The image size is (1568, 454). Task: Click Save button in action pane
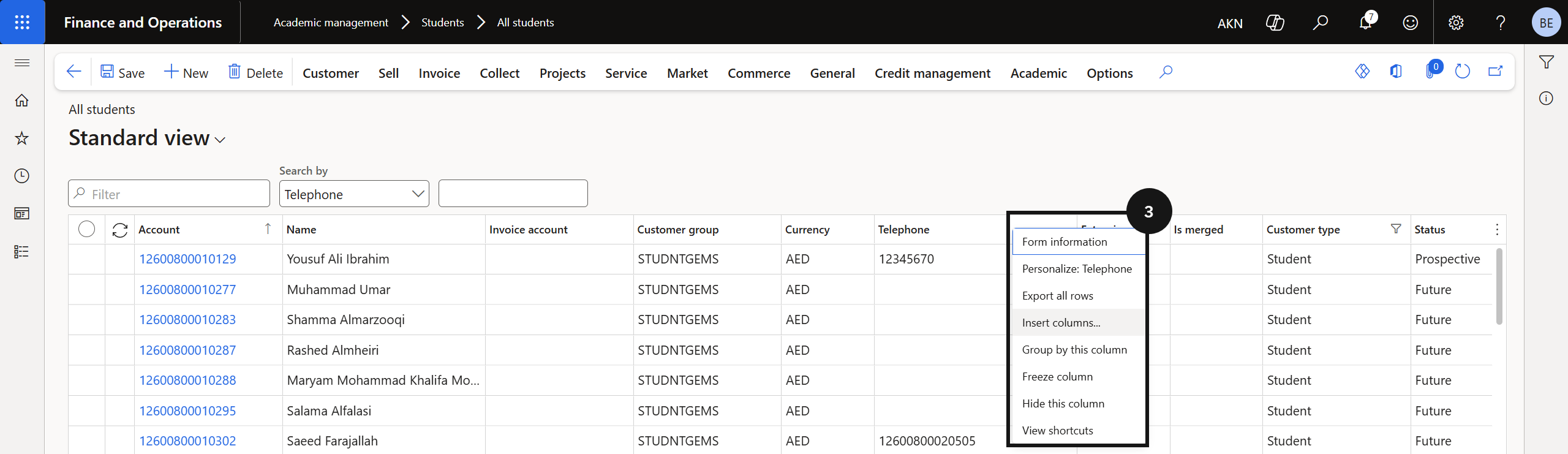(123, 73)
